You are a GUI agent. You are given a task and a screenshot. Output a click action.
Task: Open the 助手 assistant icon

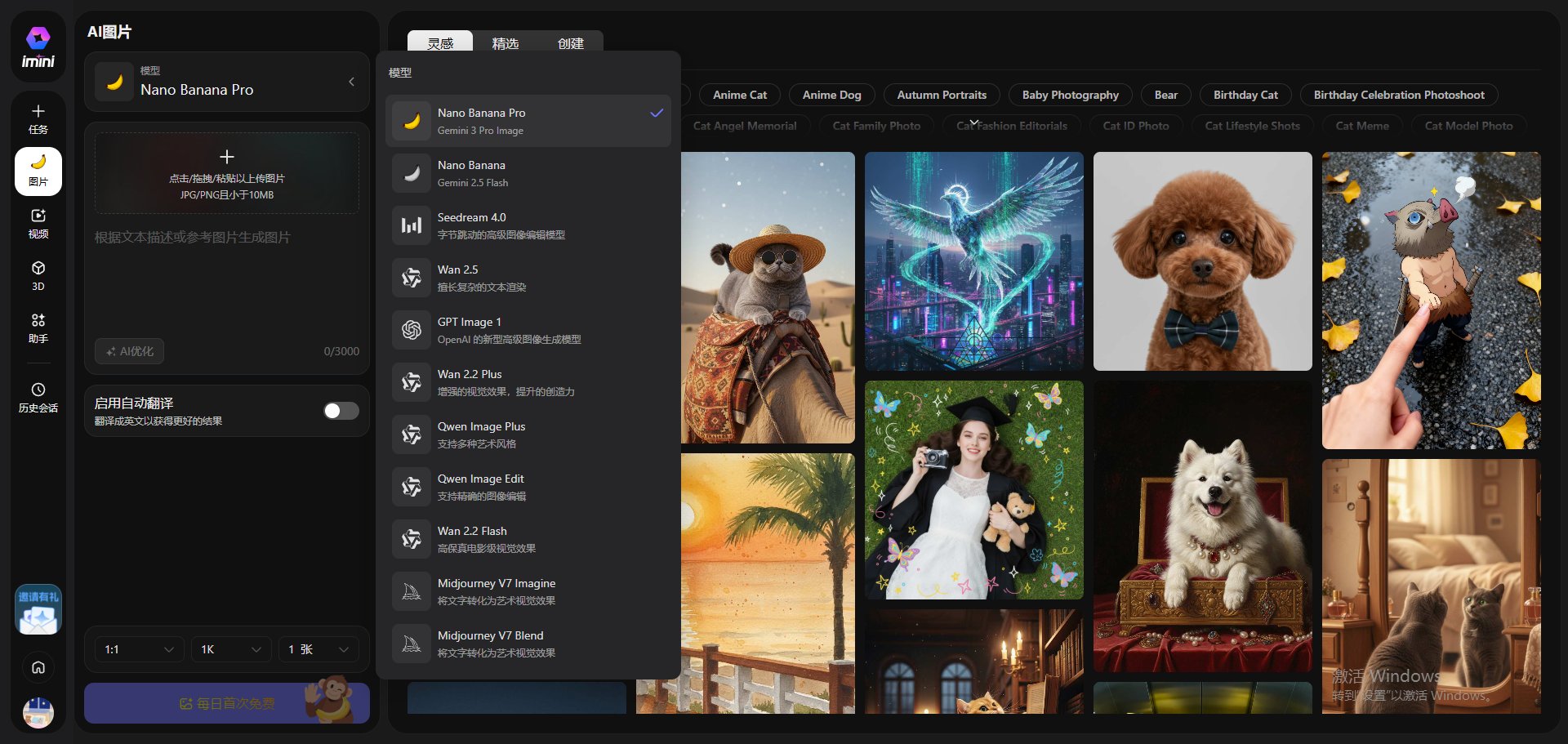click(38, 327)
